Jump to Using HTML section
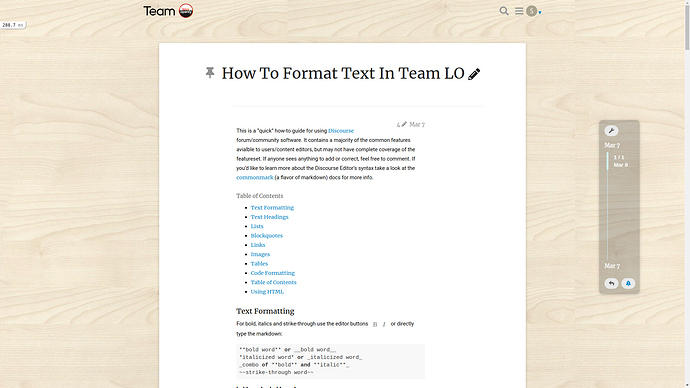 (267, 292)
